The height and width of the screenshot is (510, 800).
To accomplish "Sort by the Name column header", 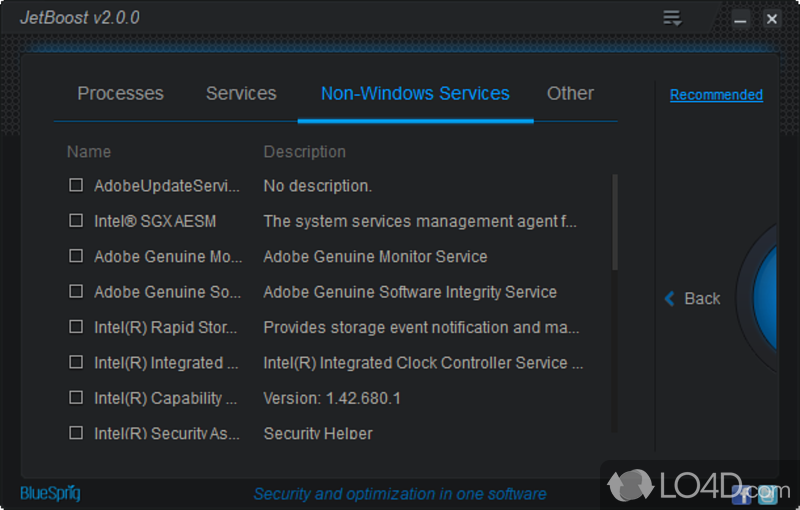I will (x=89, y=152).
